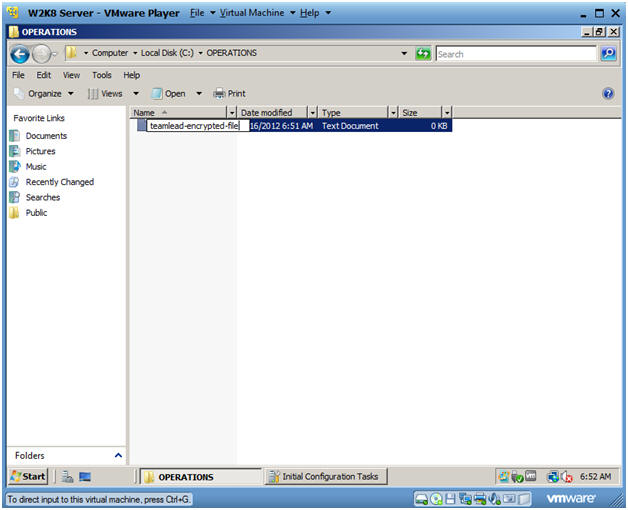This screenshot has width=628, height=510.
Task: Click the Text Document type cell
Action: [350, 126]
